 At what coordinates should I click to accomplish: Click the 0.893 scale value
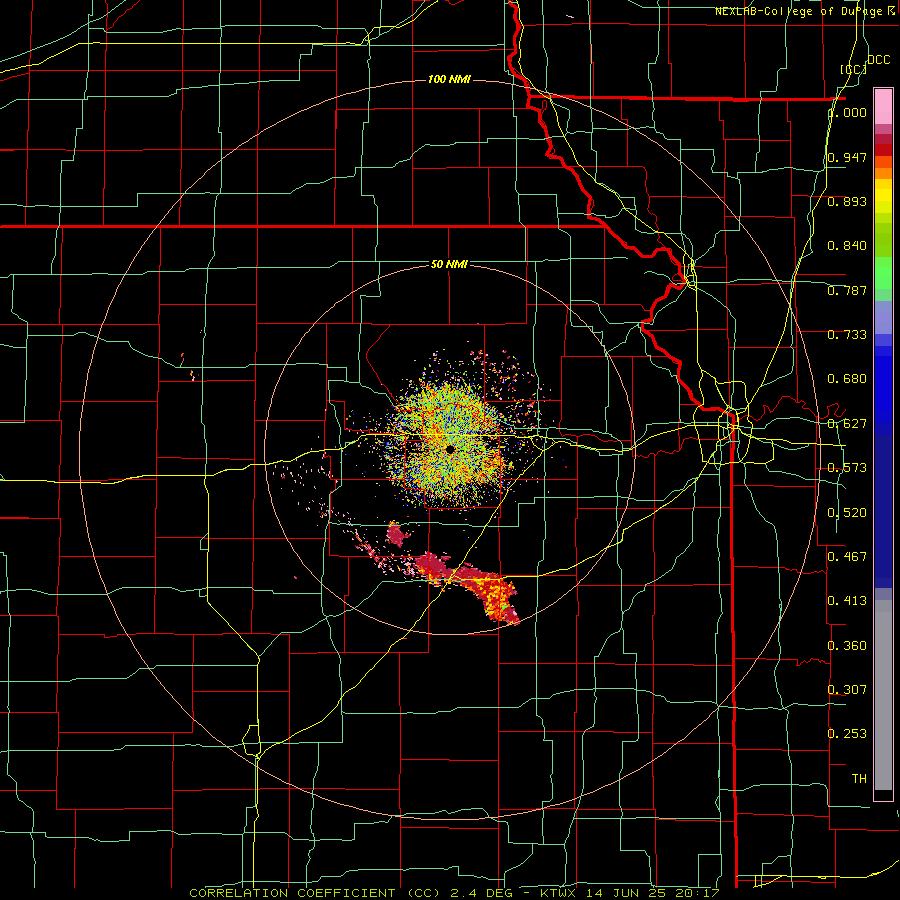point(847,201)
